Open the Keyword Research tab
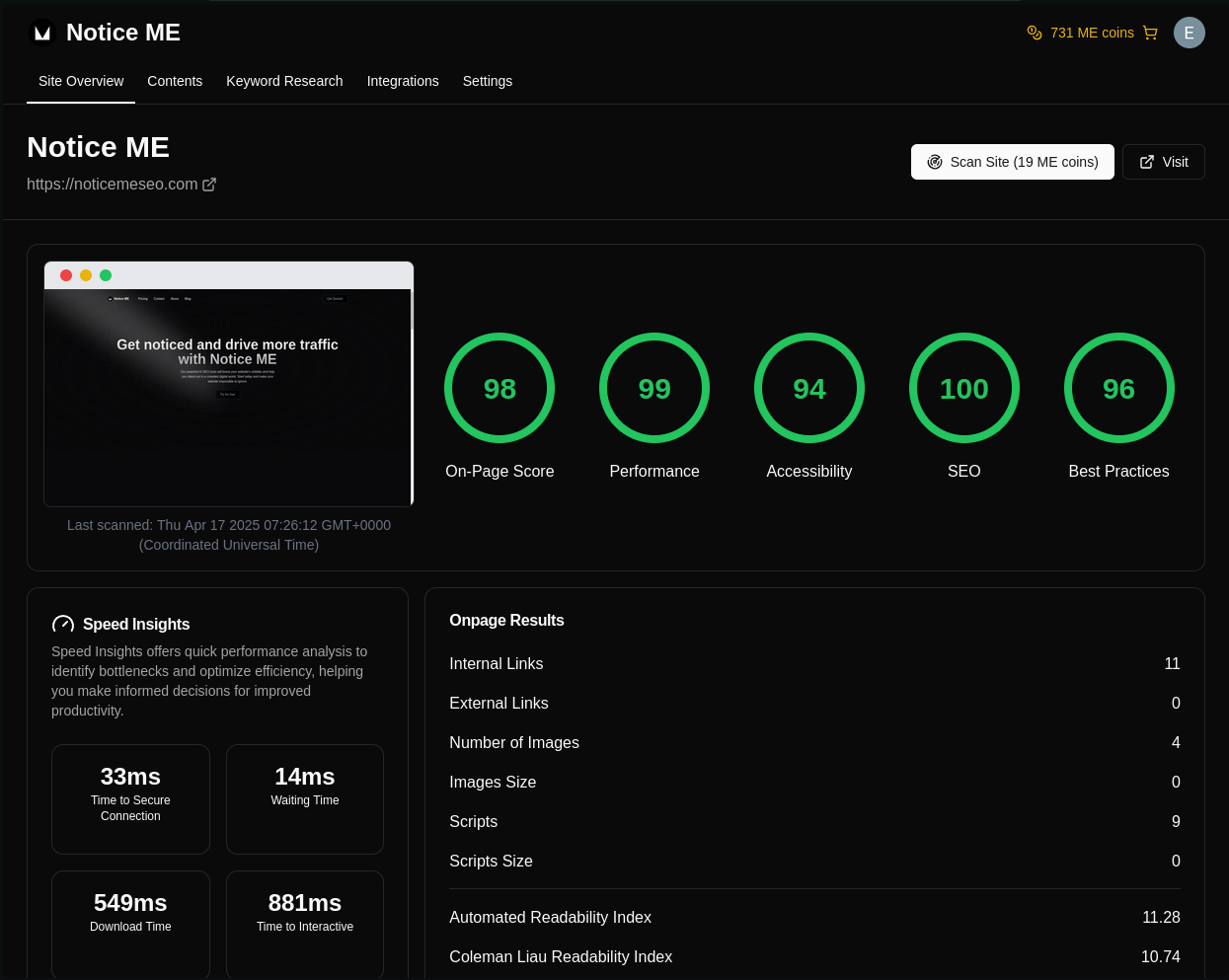Screen dimensions: 1229x980 (284, 81)
